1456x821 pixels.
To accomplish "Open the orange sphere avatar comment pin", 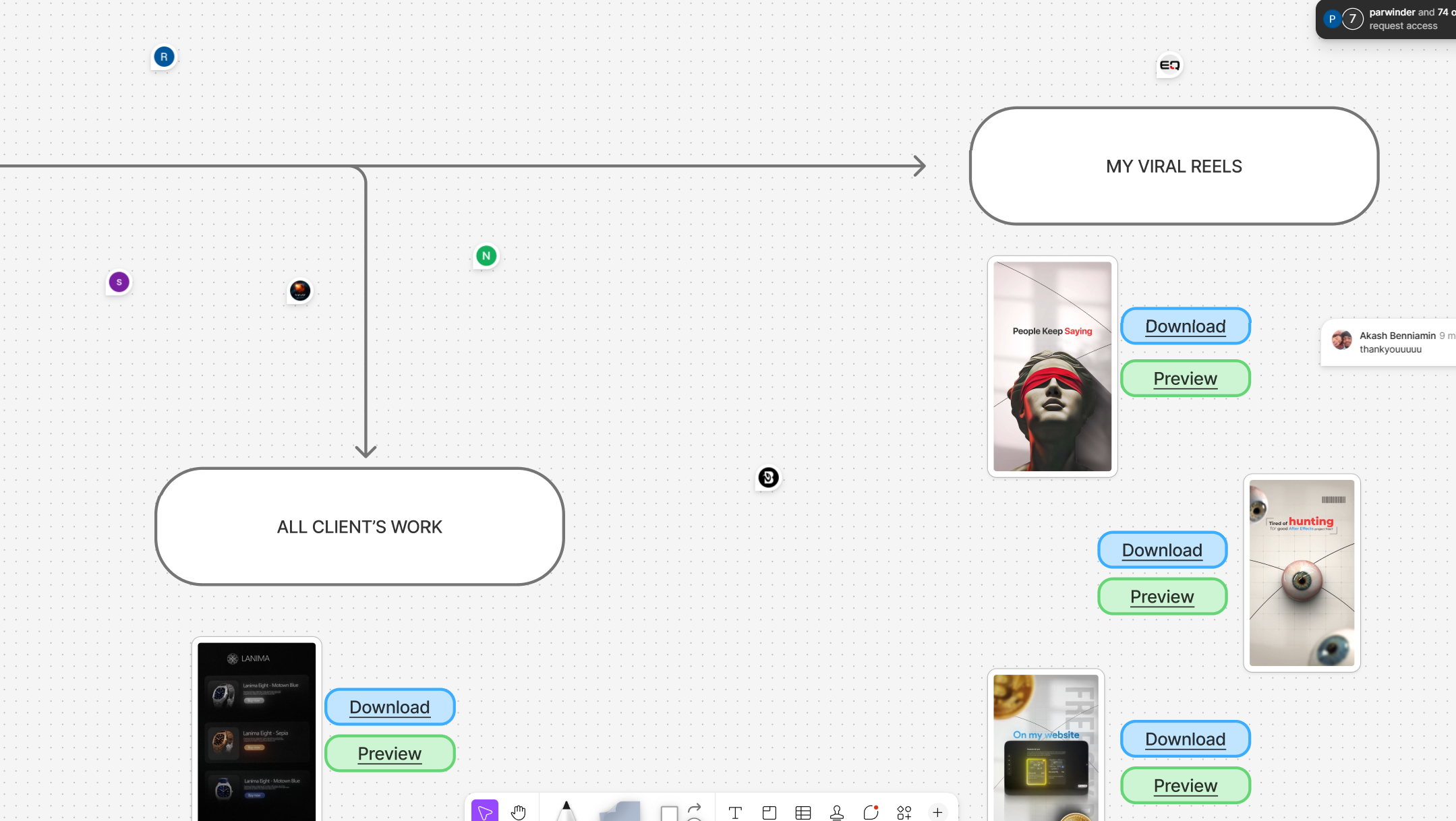I will [300, 291].
